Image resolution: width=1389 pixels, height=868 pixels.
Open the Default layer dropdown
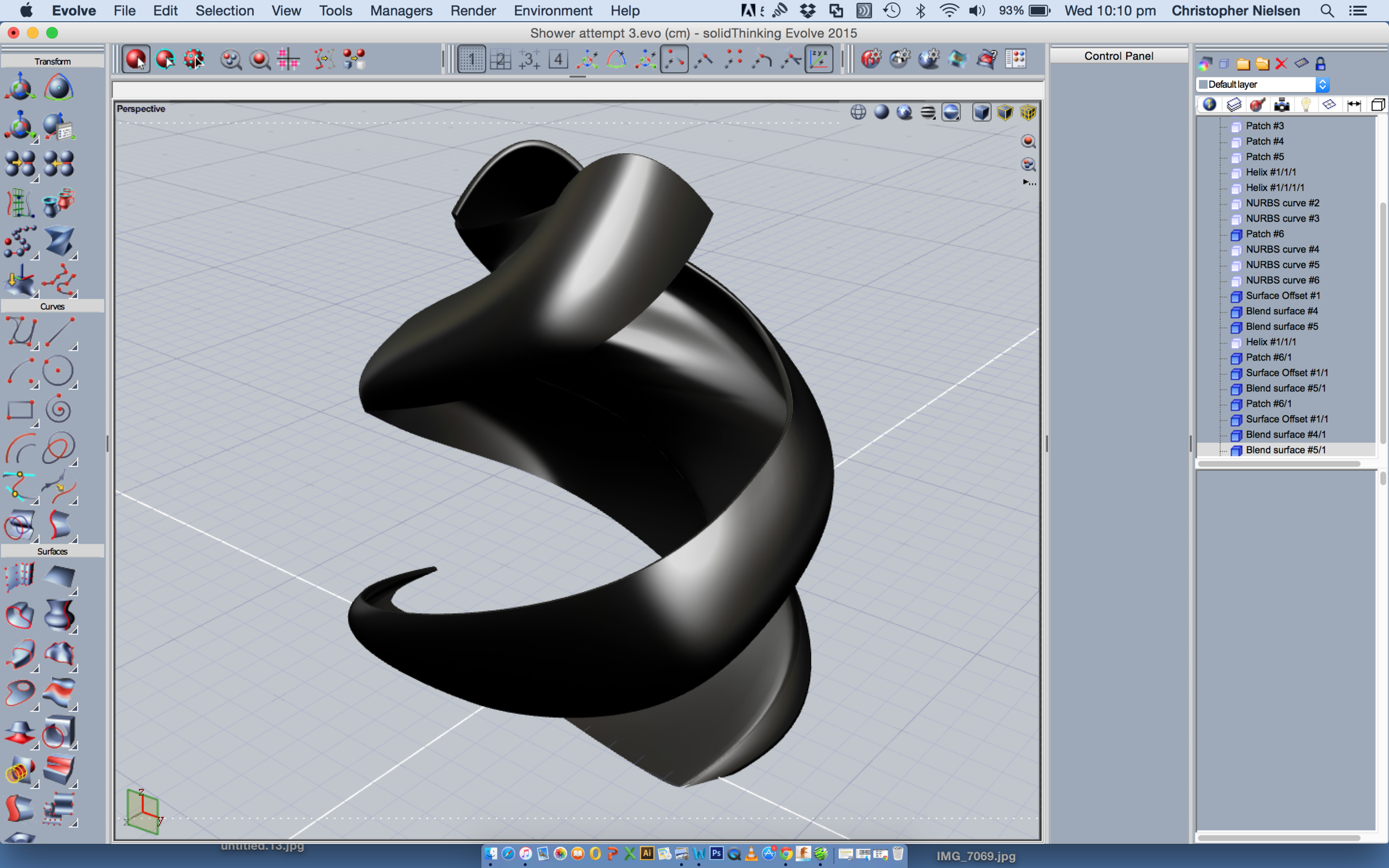tap(1263, 84)
